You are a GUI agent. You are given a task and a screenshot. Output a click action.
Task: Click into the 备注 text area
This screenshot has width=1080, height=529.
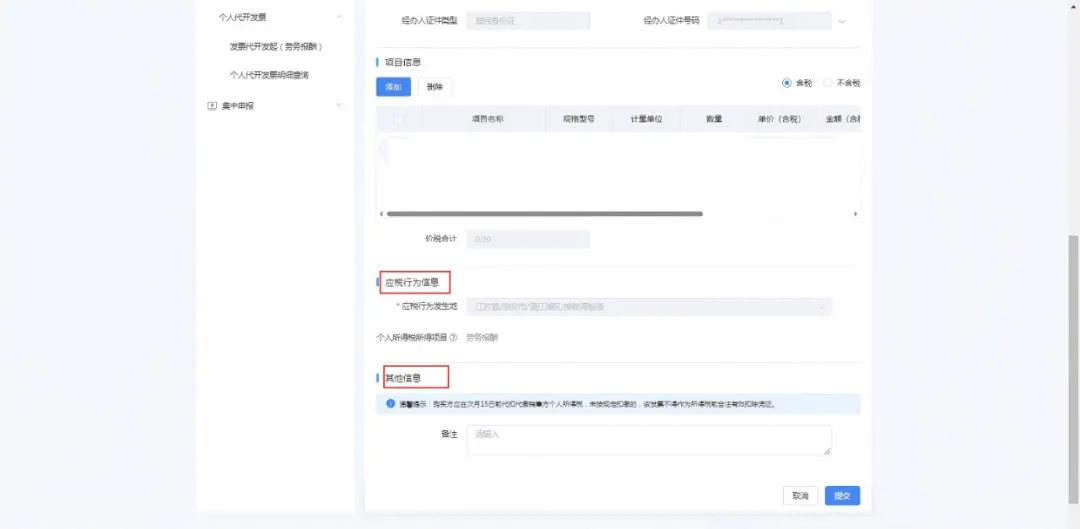tap(650, 440)
